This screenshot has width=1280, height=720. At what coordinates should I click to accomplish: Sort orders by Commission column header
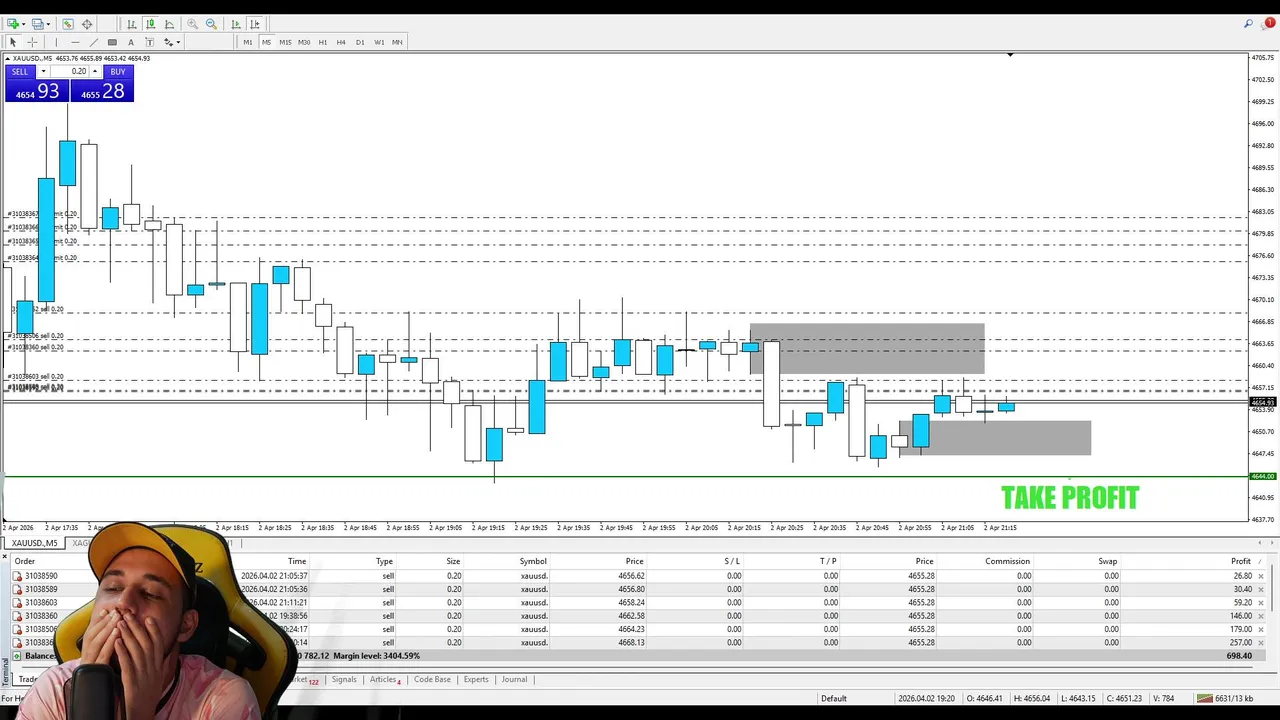[x=1007, y=561]
